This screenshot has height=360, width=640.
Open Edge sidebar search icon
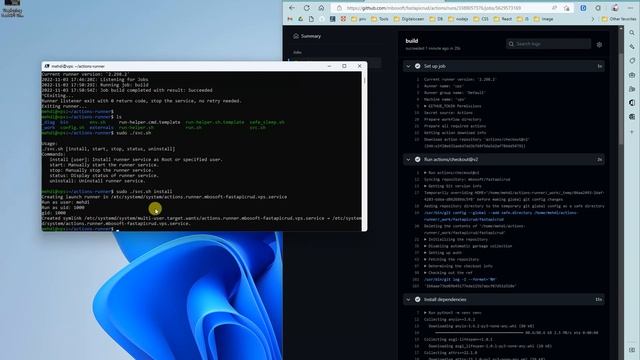coord(632,33)
